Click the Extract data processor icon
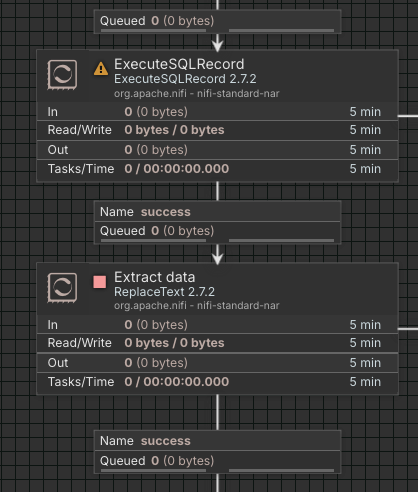This screenshot has width=418, height=492. (62, 288)
